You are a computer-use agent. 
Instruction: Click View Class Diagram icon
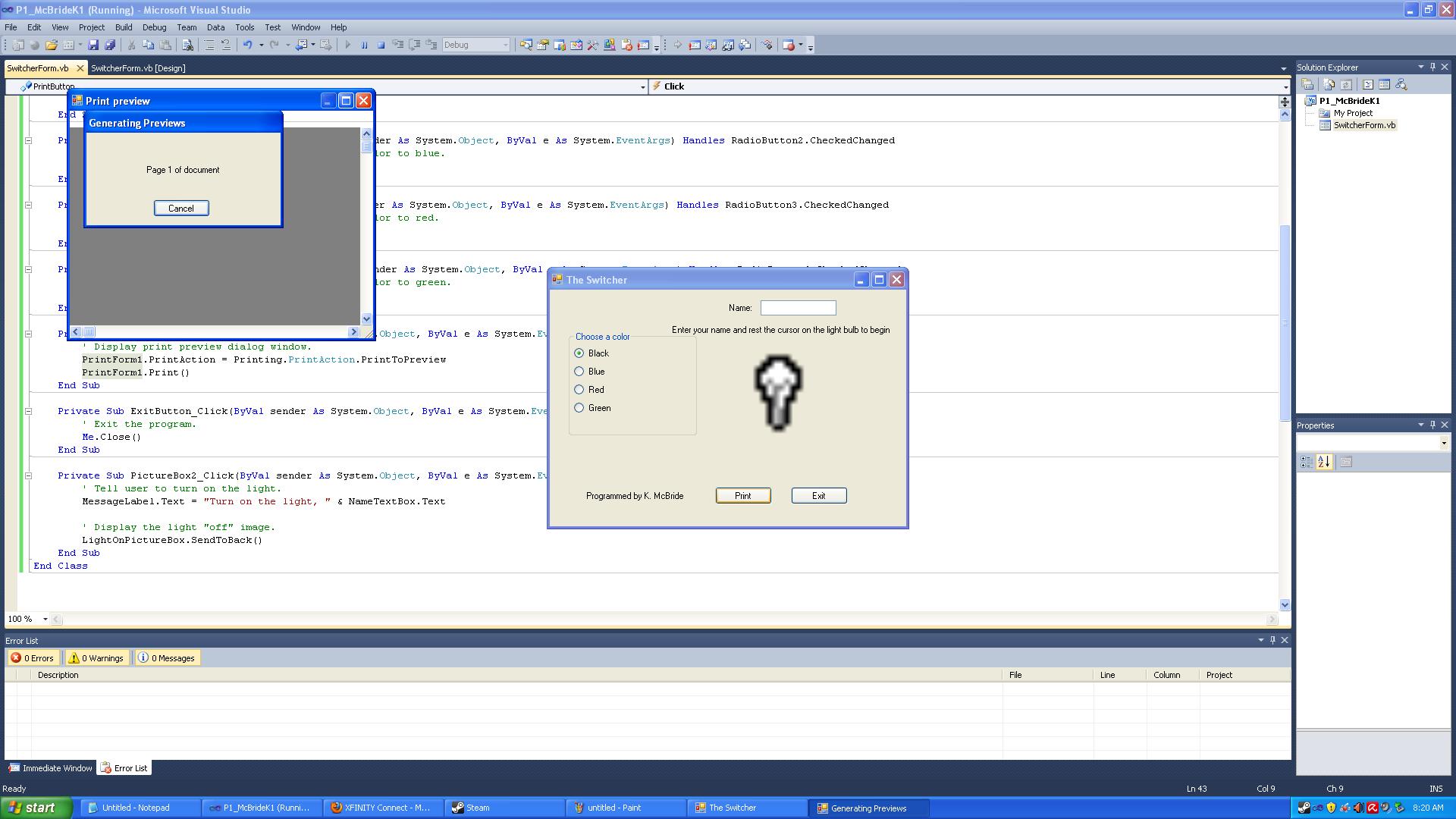[1401, 85]
